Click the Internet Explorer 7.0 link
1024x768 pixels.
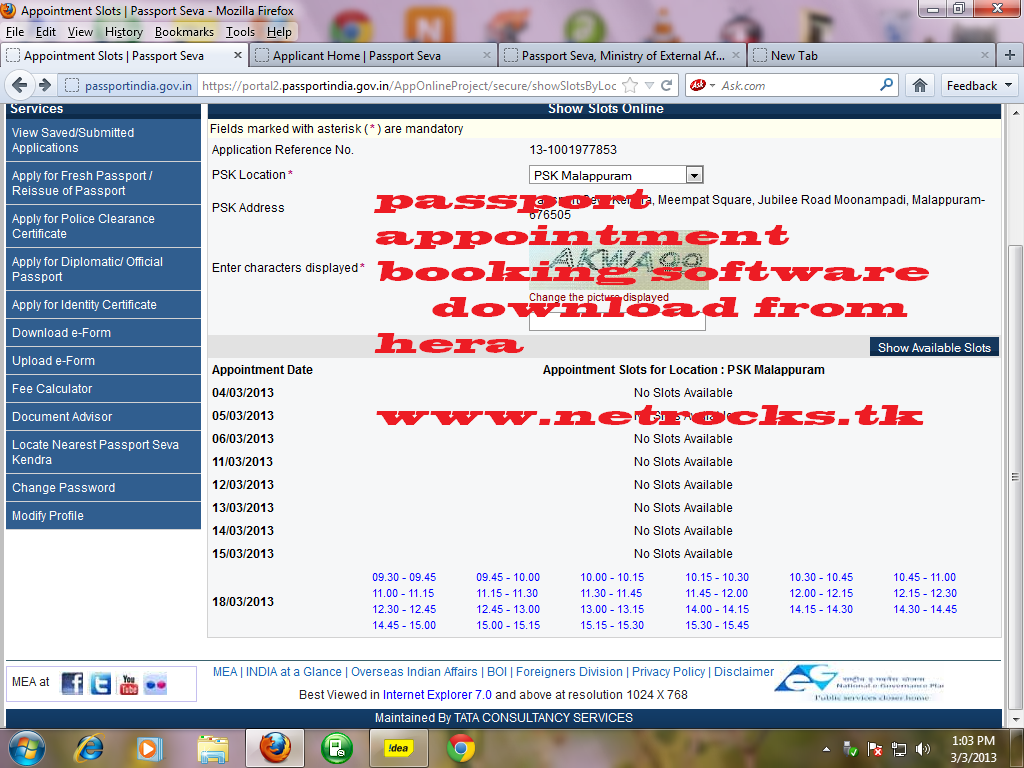437,695
